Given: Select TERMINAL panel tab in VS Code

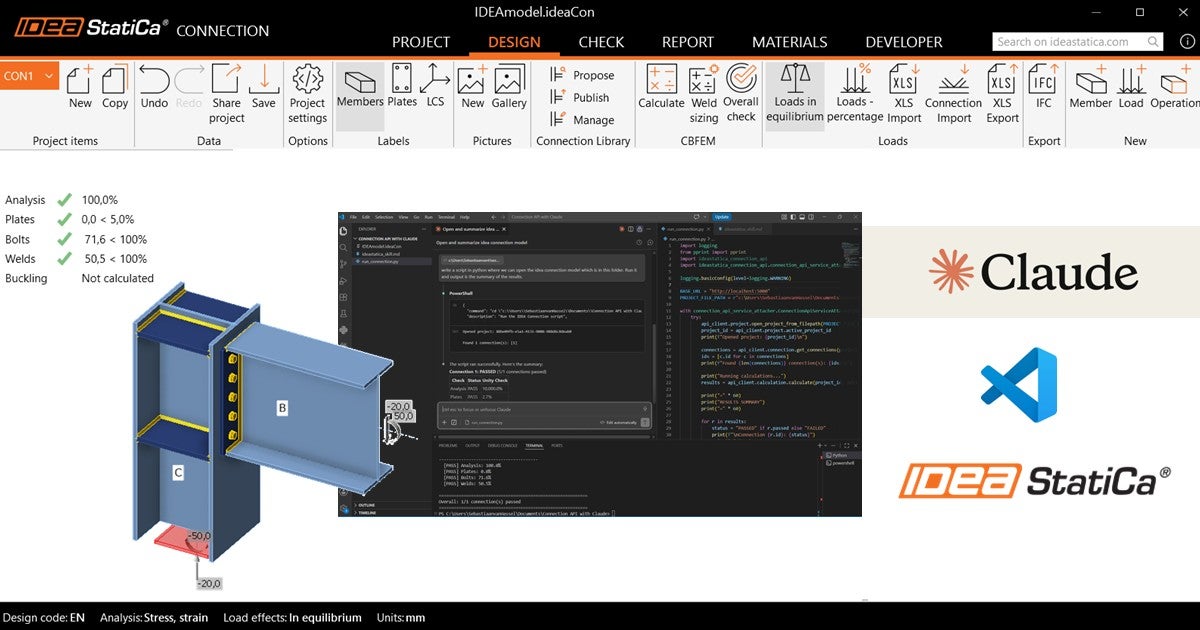Looking at the screenshot, I should pos(534,445).
